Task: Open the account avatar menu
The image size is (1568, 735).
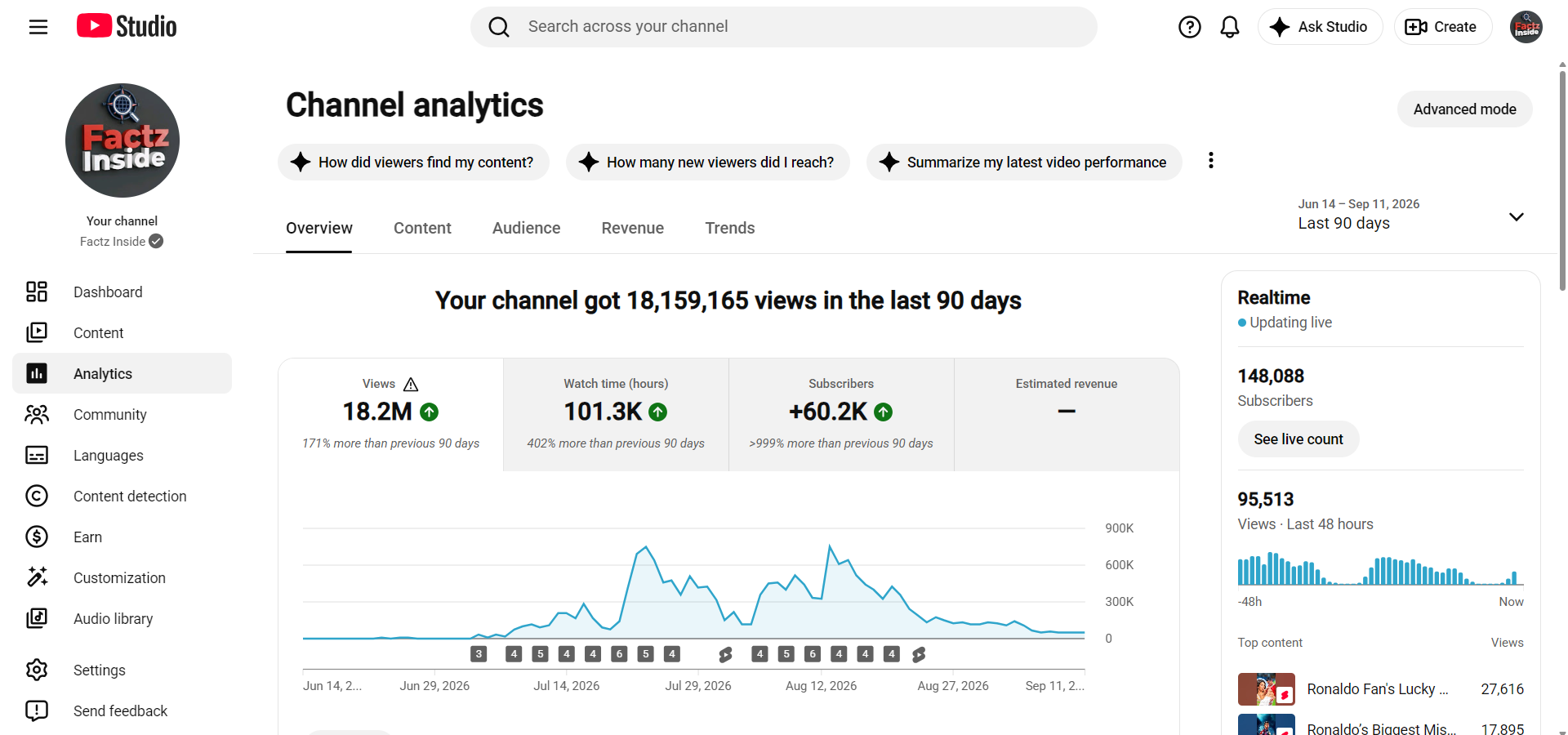Action: click(x=1526, y=27)
